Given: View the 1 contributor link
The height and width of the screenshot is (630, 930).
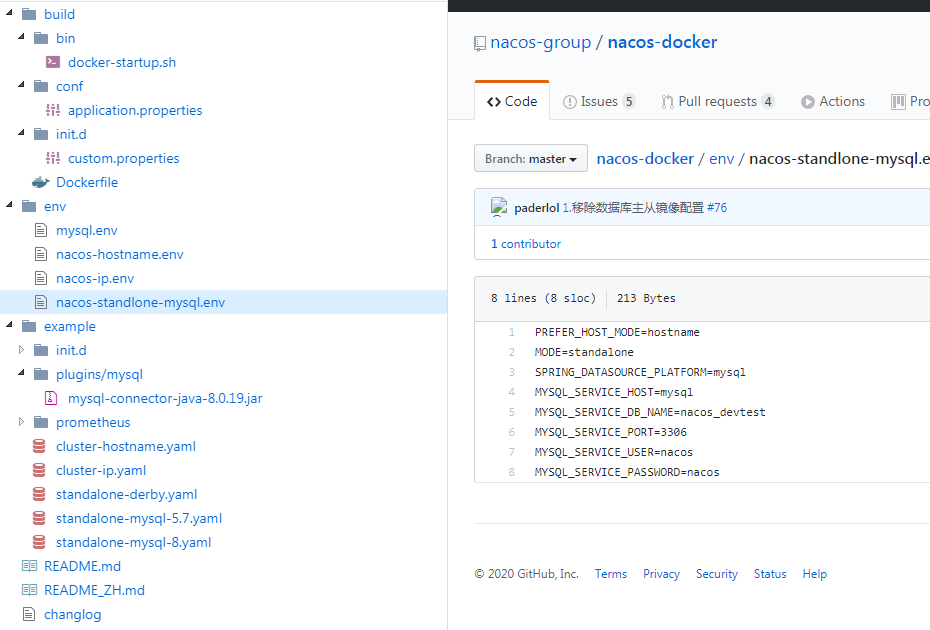Looking at the screenshot, I should point(525,244).
